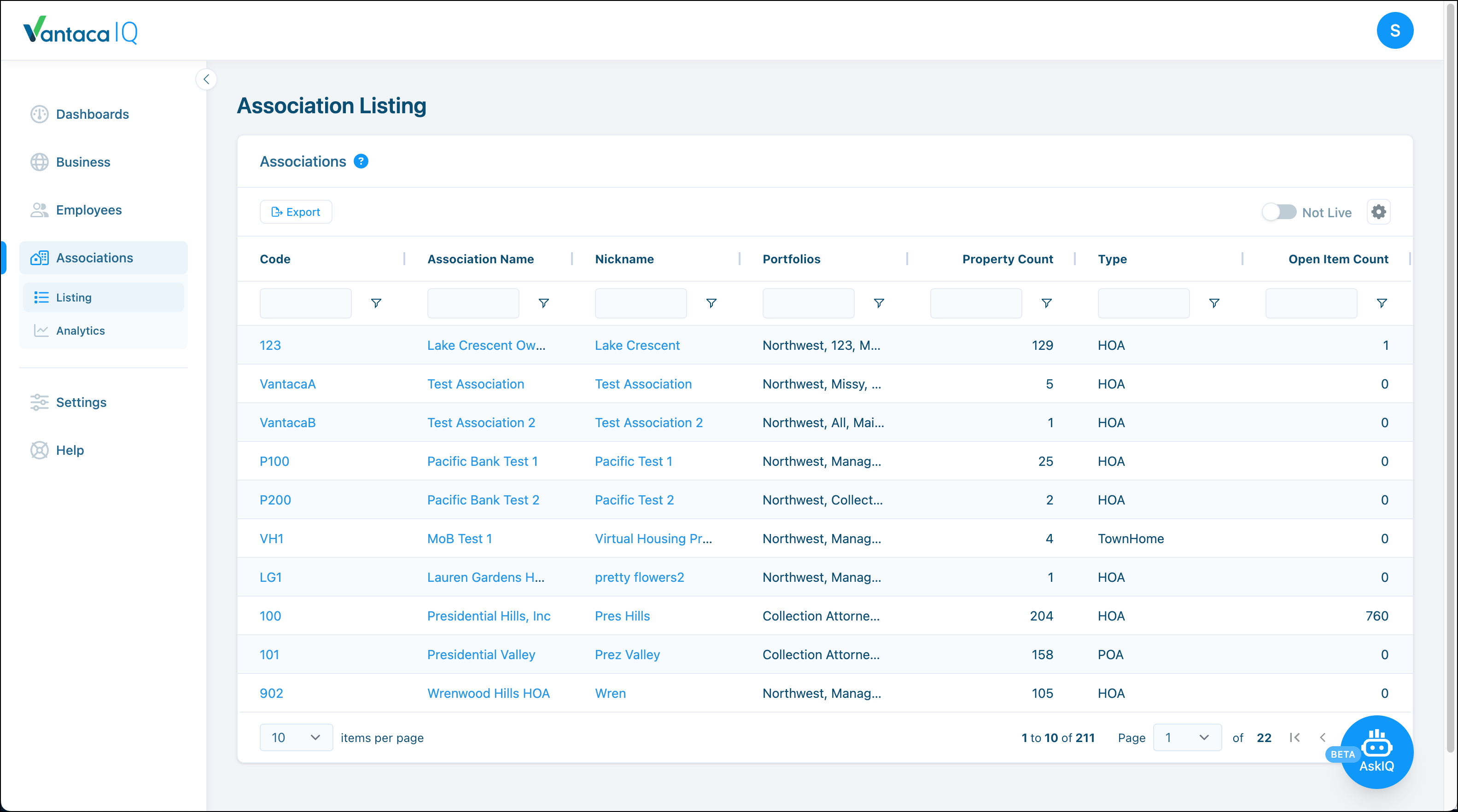Open the Property Count column filter
1458x812 pixels.
1046,303
